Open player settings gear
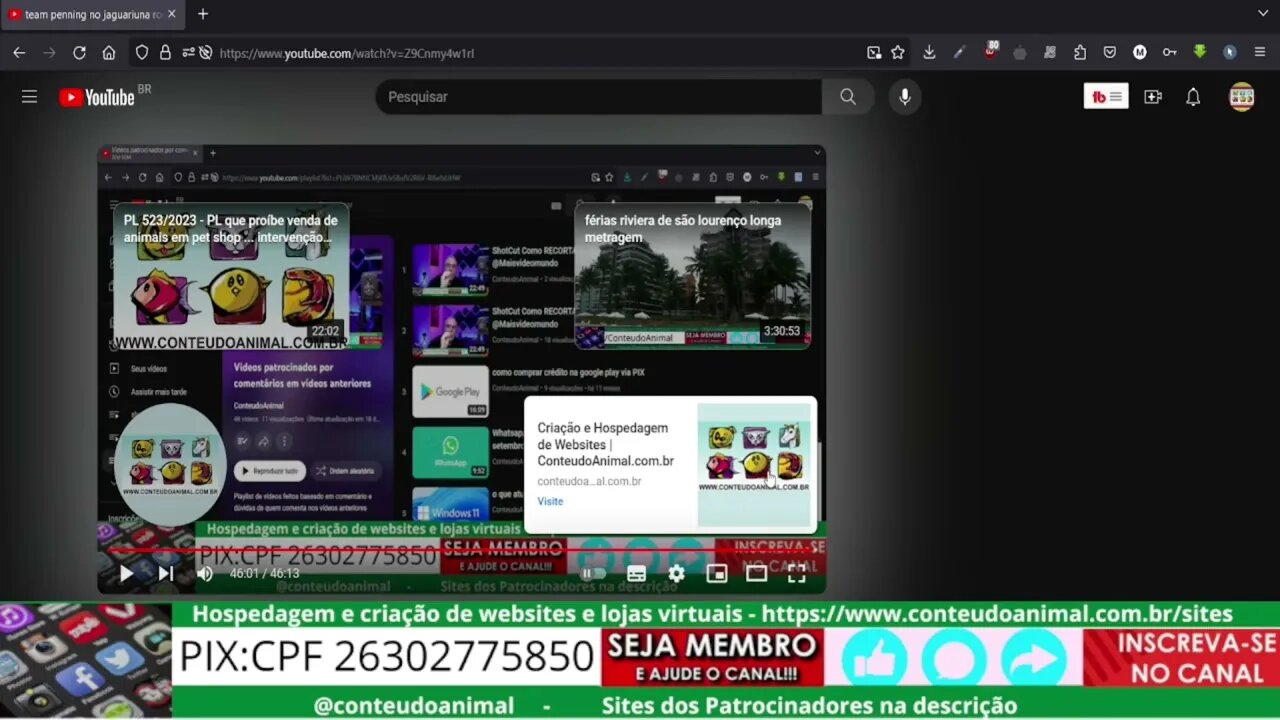1280x720 pixels. 677,574
